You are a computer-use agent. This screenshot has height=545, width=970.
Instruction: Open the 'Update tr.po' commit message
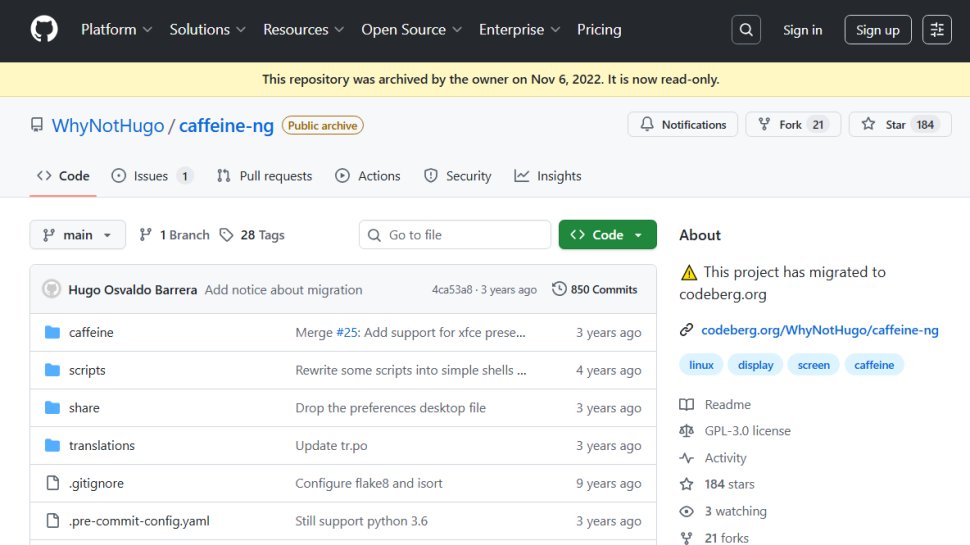(x=331, y=445)
